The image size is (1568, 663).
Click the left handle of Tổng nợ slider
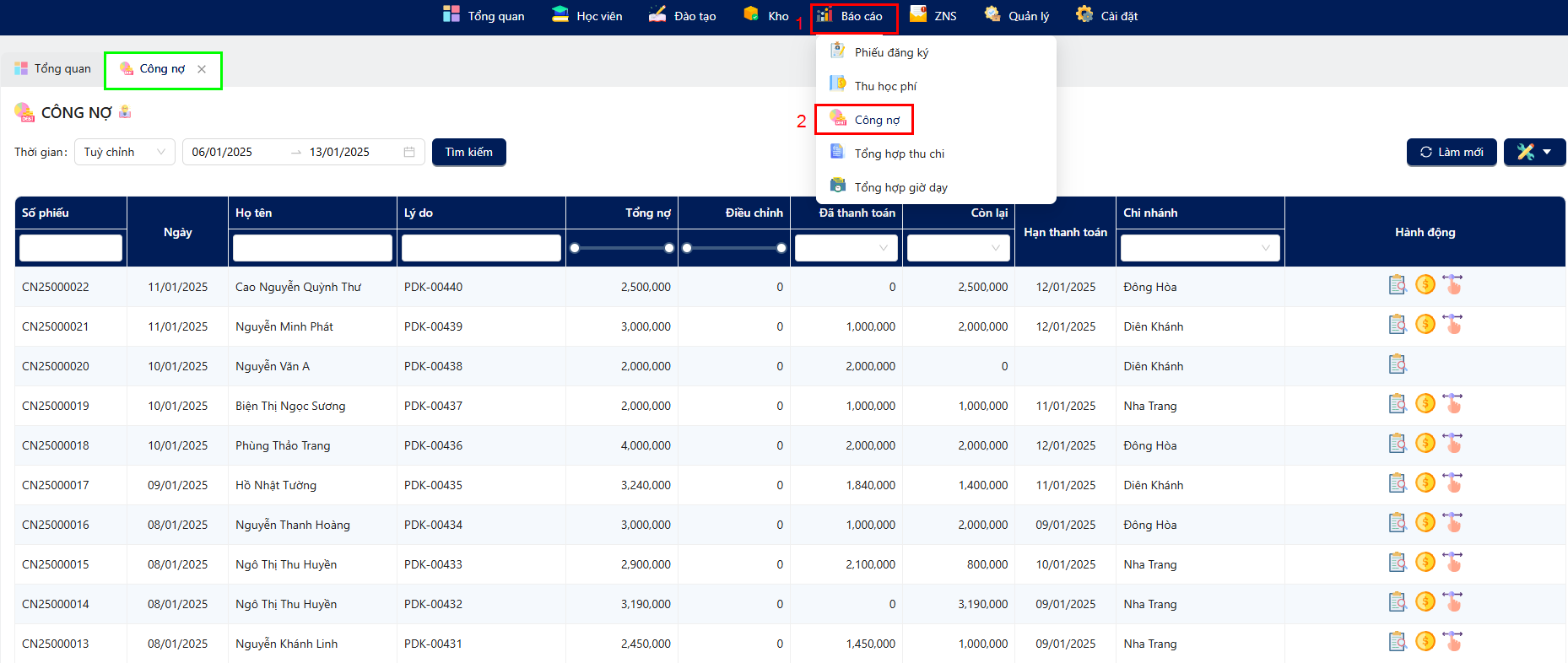[575, 248]
